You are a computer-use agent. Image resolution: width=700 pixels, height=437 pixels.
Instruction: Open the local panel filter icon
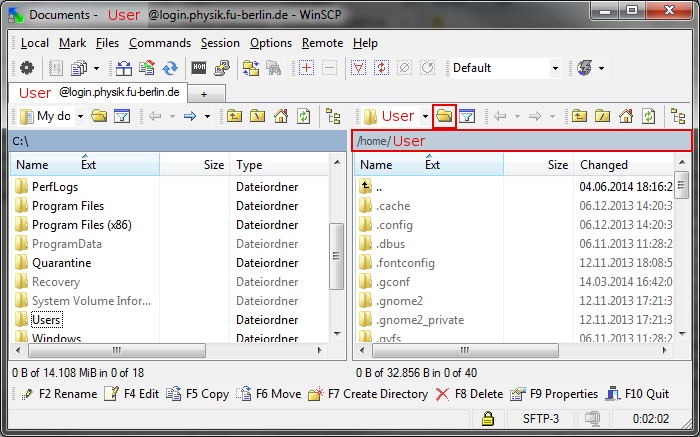(x=122, y=117)
